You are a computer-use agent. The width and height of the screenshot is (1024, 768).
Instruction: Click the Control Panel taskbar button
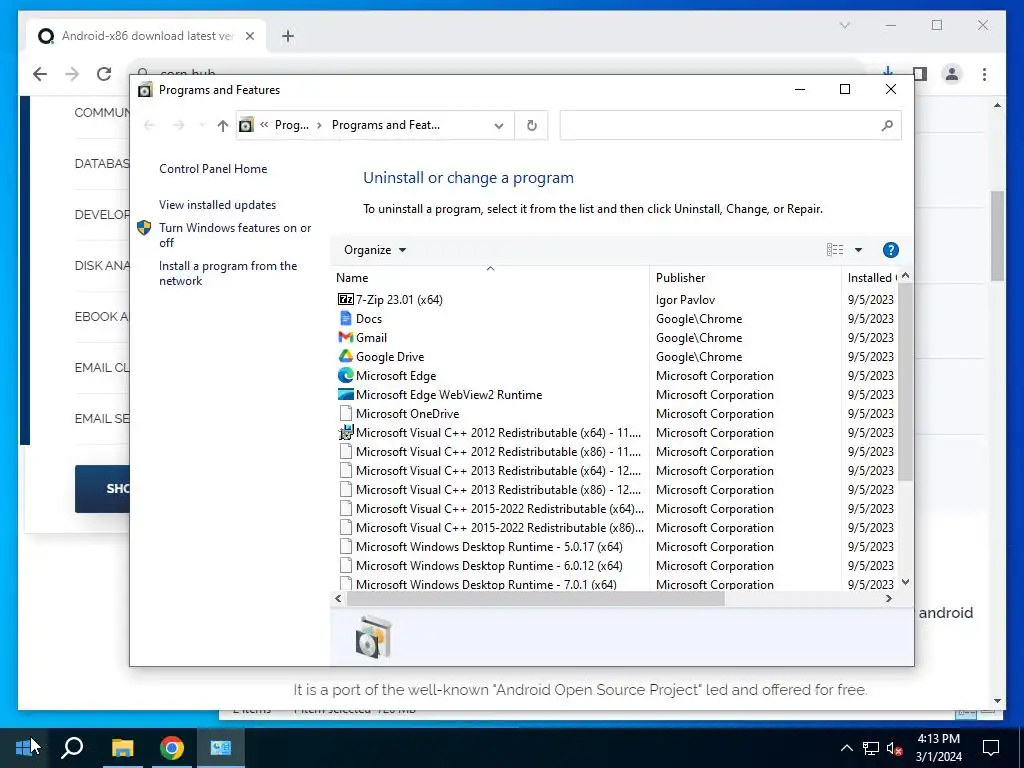tap(221, 747)
